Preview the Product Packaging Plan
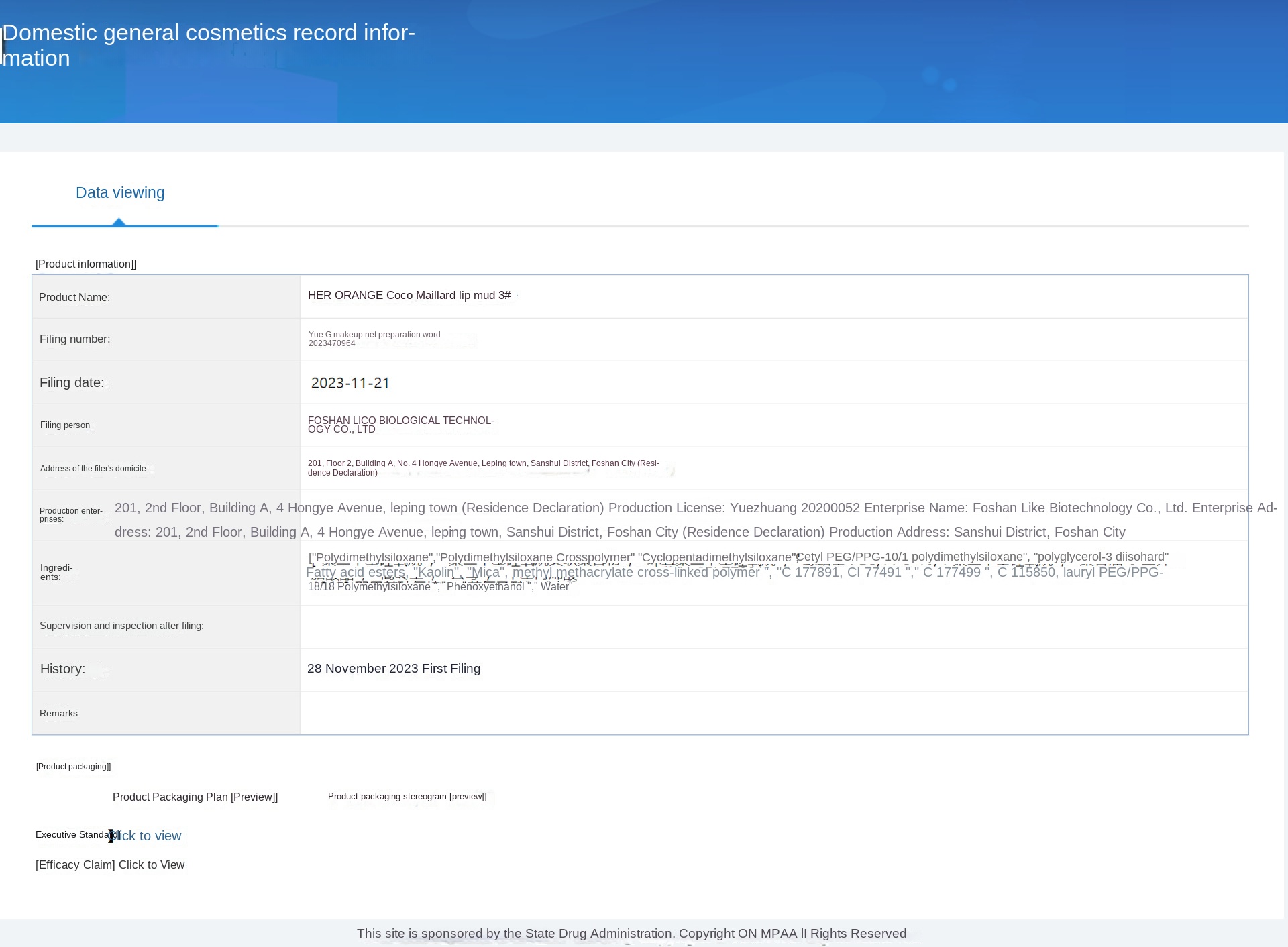1288x947 pixels. coord(195,797)
